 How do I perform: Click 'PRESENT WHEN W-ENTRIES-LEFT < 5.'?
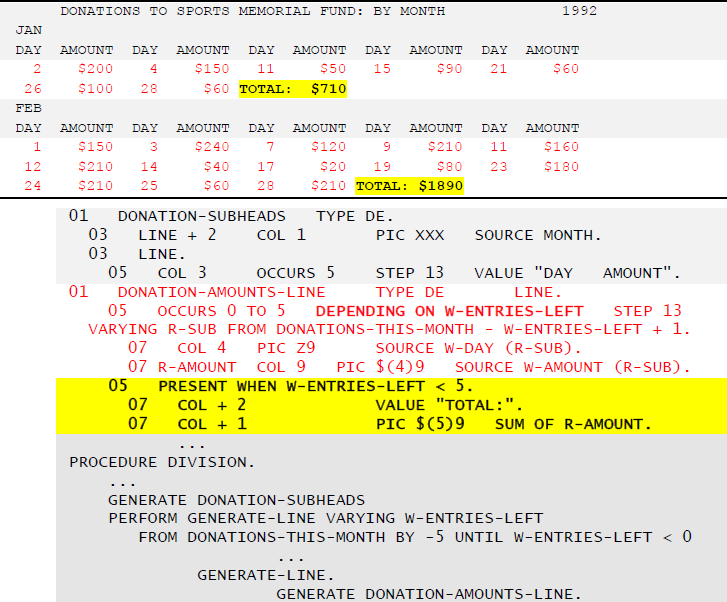316,386
